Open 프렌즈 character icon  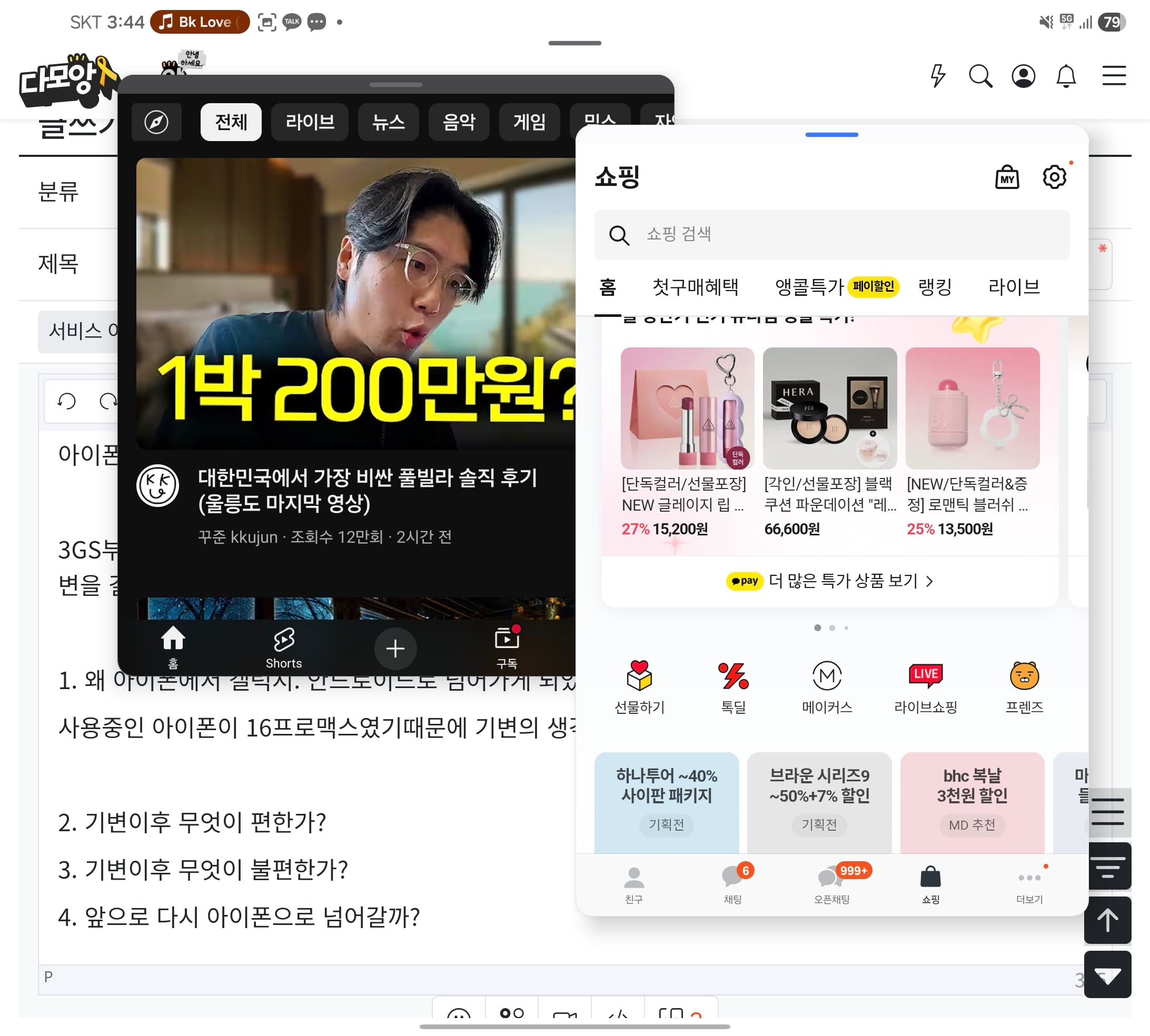(x=1024, y=686)
